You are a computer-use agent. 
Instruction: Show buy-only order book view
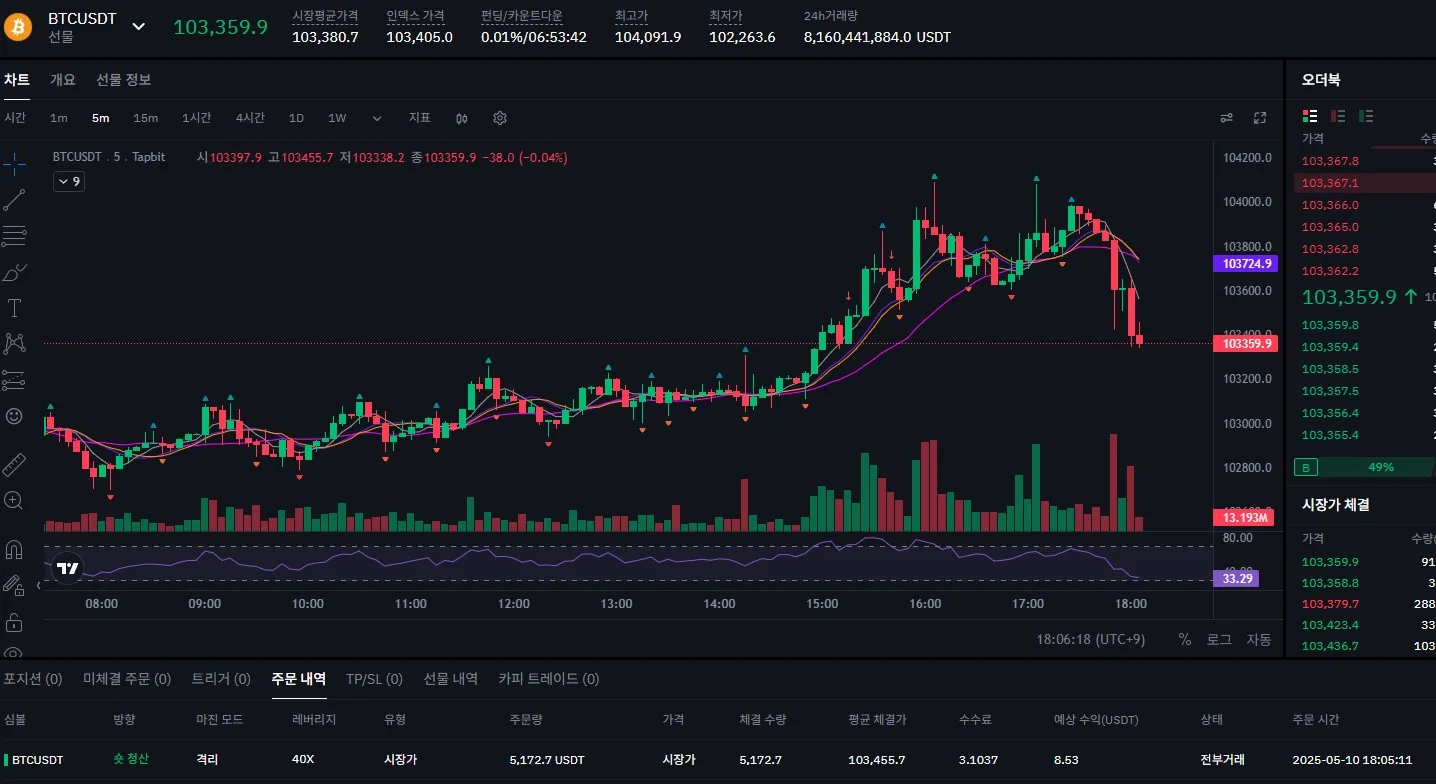(x=1367, y=116)
